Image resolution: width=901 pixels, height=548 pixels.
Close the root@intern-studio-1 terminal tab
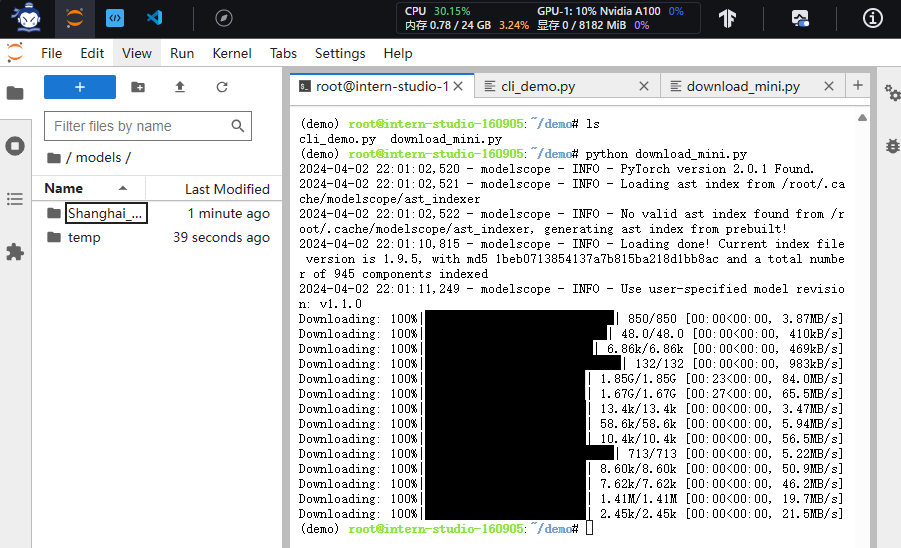(x=458, y=86)
